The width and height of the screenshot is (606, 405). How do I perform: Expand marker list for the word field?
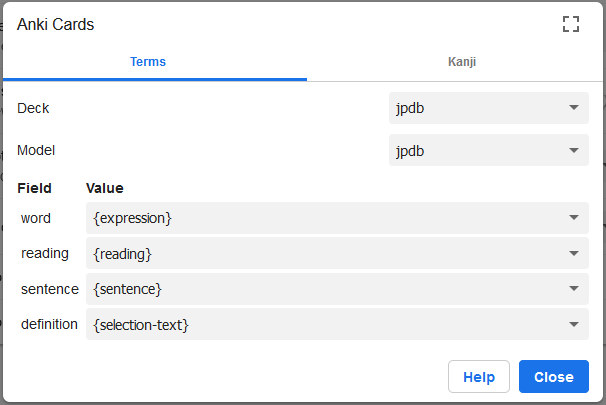click(x=574, y=218)
